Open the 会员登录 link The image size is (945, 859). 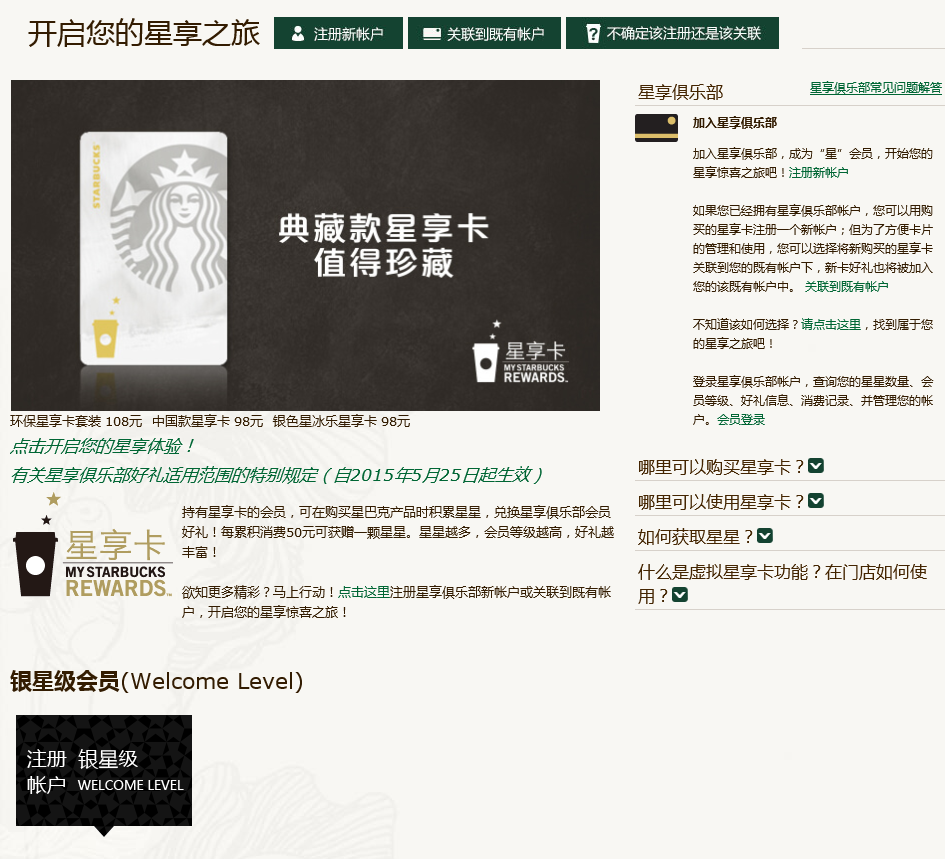[x=741, y=420]
